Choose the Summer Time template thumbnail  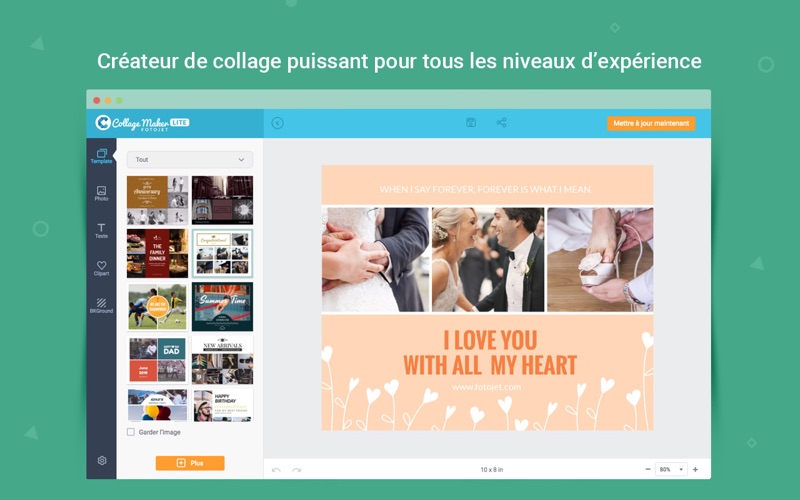point(222,307)
